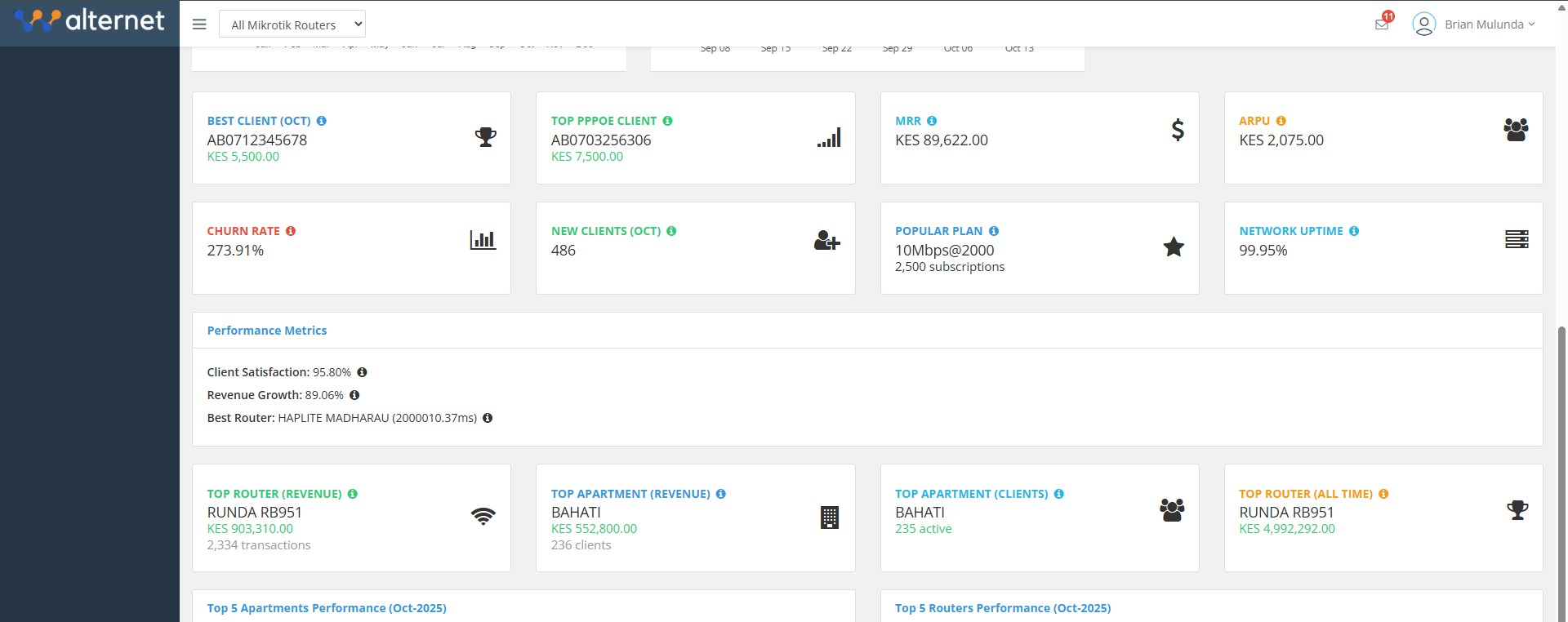Click the building icon in Top Apartment card
Image resolution: width=1568 pixels, height=622 pixels.
coord(829,517)
